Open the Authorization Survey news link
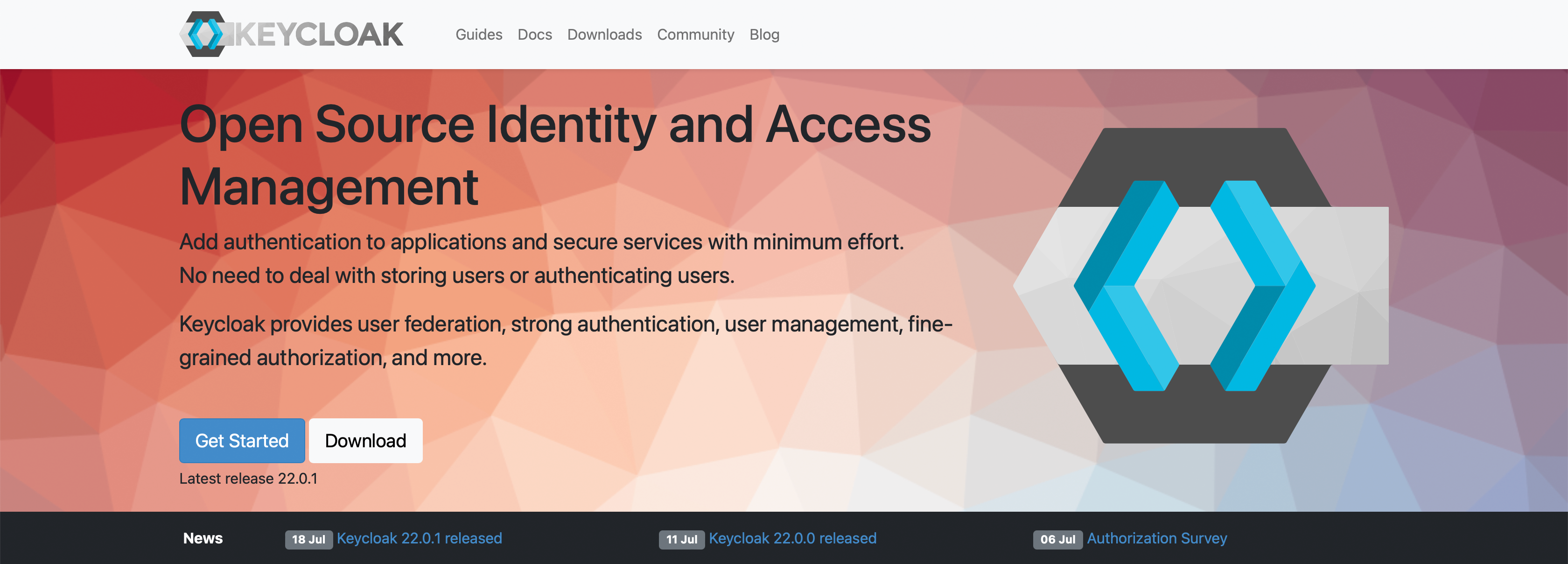The width and height of the screenshot is (1568, 564). (x=1156, y=538)
